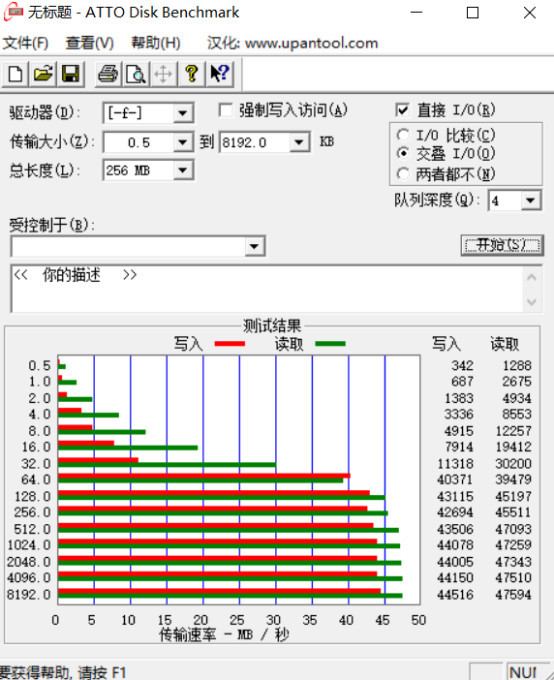
Task: Select 交叠 I/O(O) radio option
Action: 403,154
